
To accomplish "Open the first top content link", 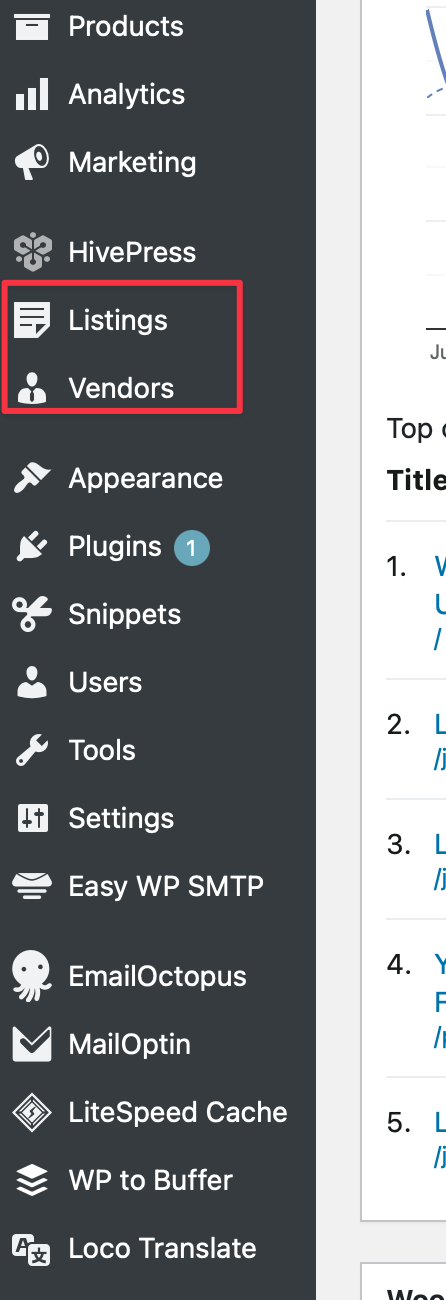I will click(x=440, y=600).
